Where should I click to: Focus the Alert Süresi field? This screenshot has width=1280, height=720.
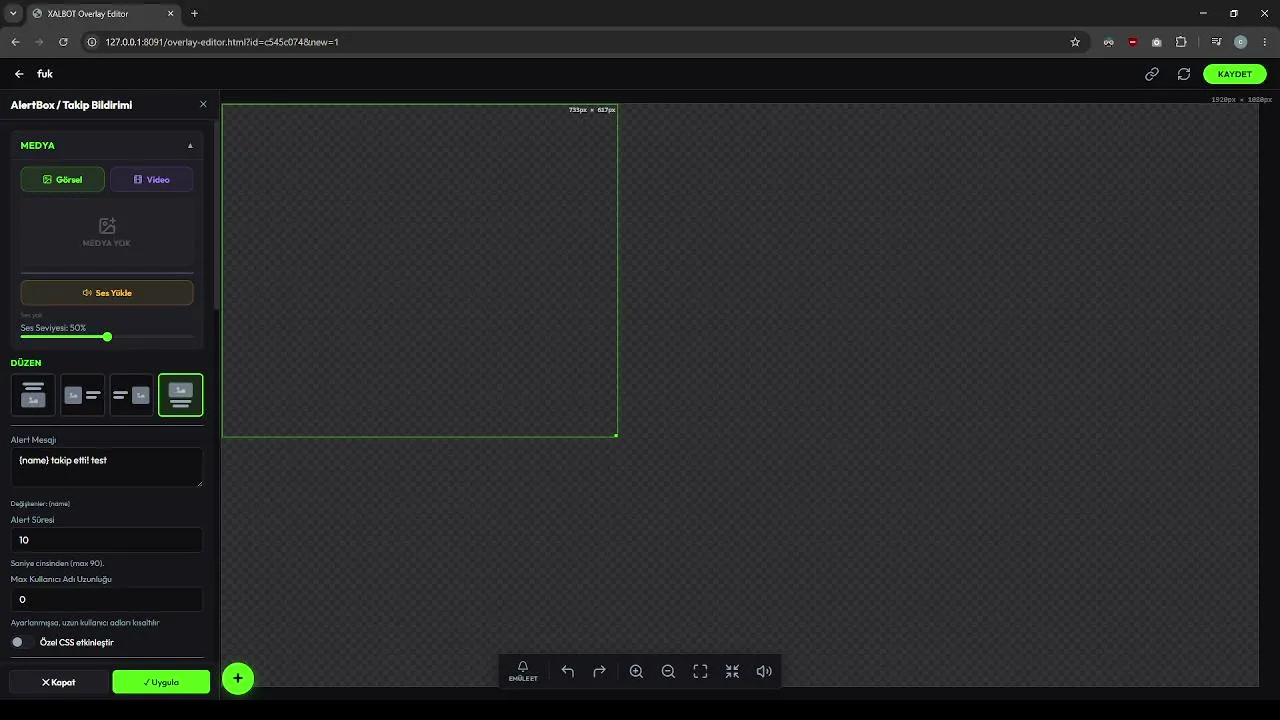coord(107,540)
